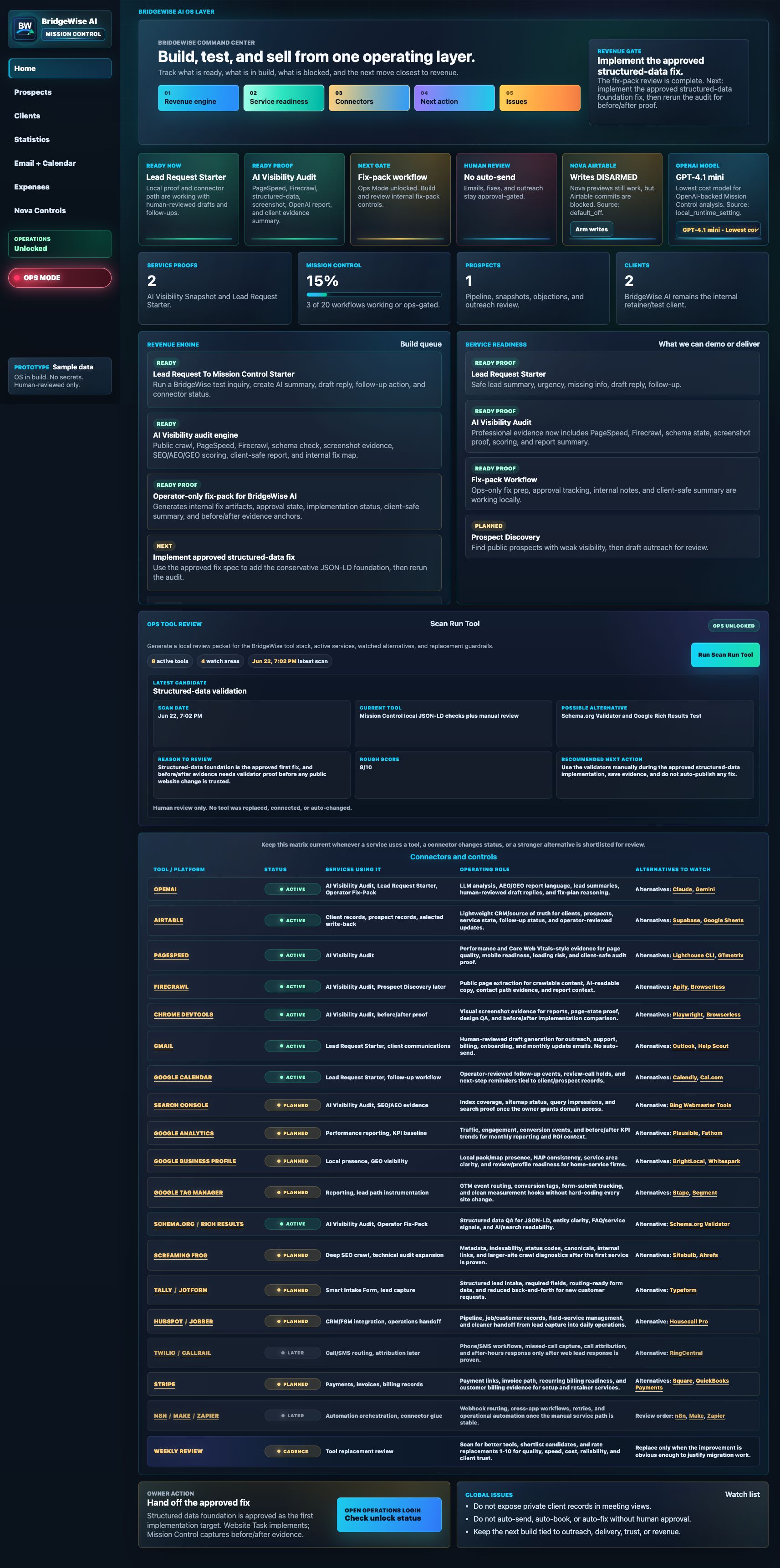Select the Operations Unlocked card in sidebar
This screenshot has height=1568, width=780.
pos(60,244)
